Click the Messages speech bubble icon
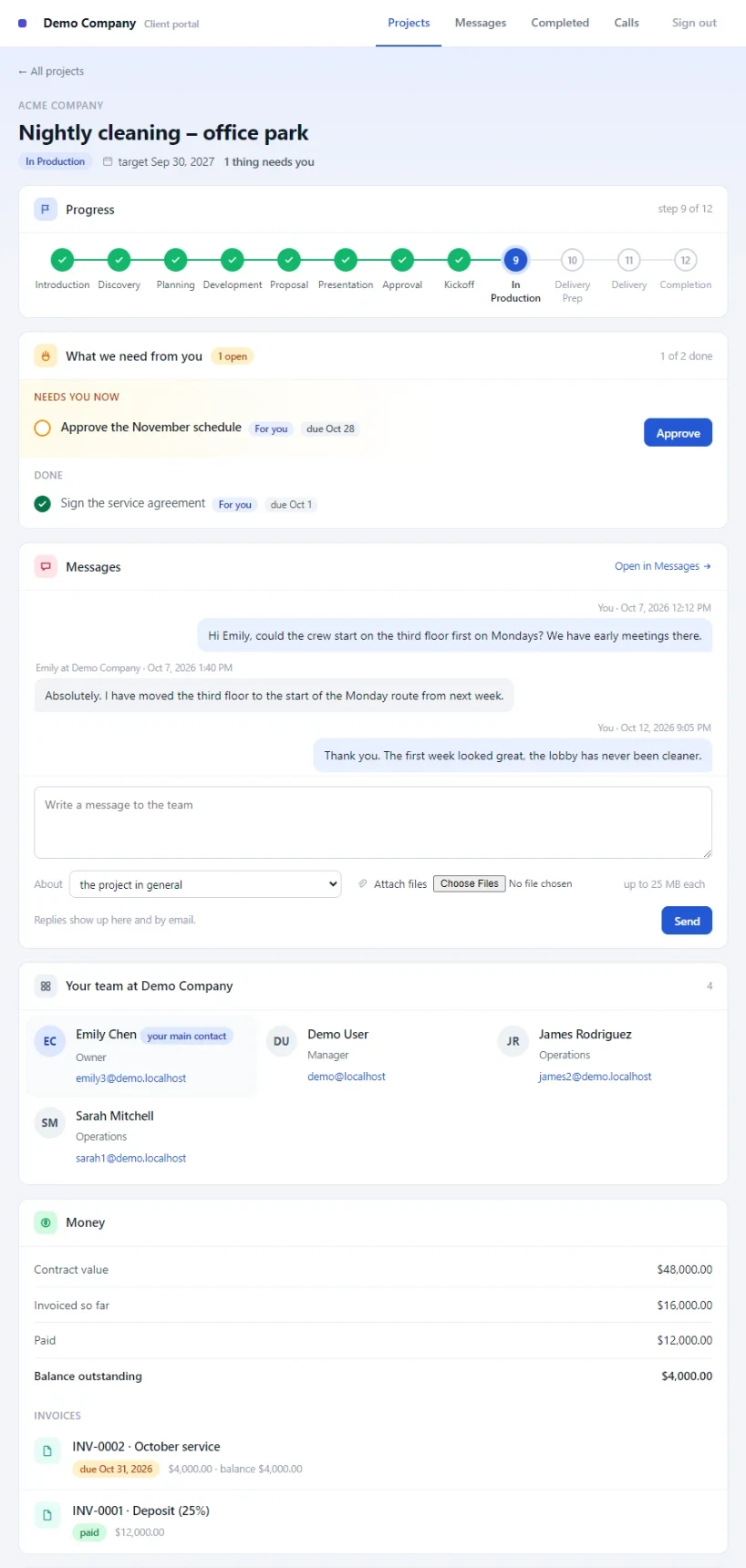746x1568 pixels. click(46, 567)
